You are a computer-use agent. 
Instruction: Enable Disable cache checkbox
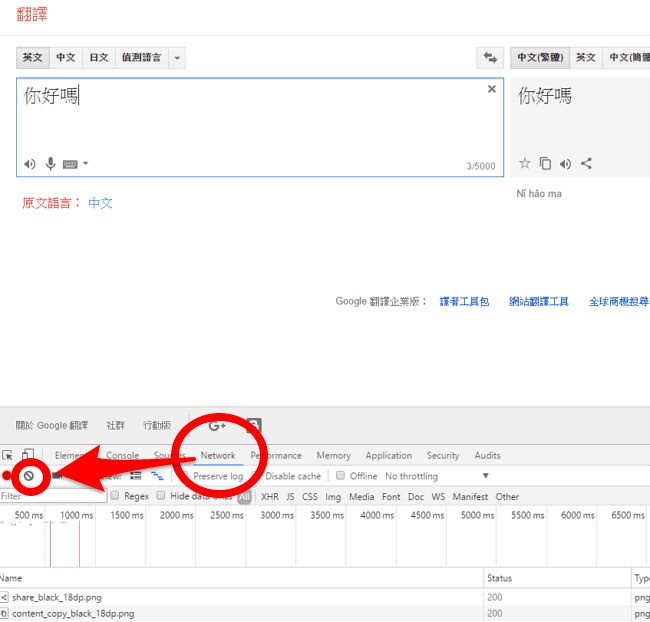(x=256, y=475)
